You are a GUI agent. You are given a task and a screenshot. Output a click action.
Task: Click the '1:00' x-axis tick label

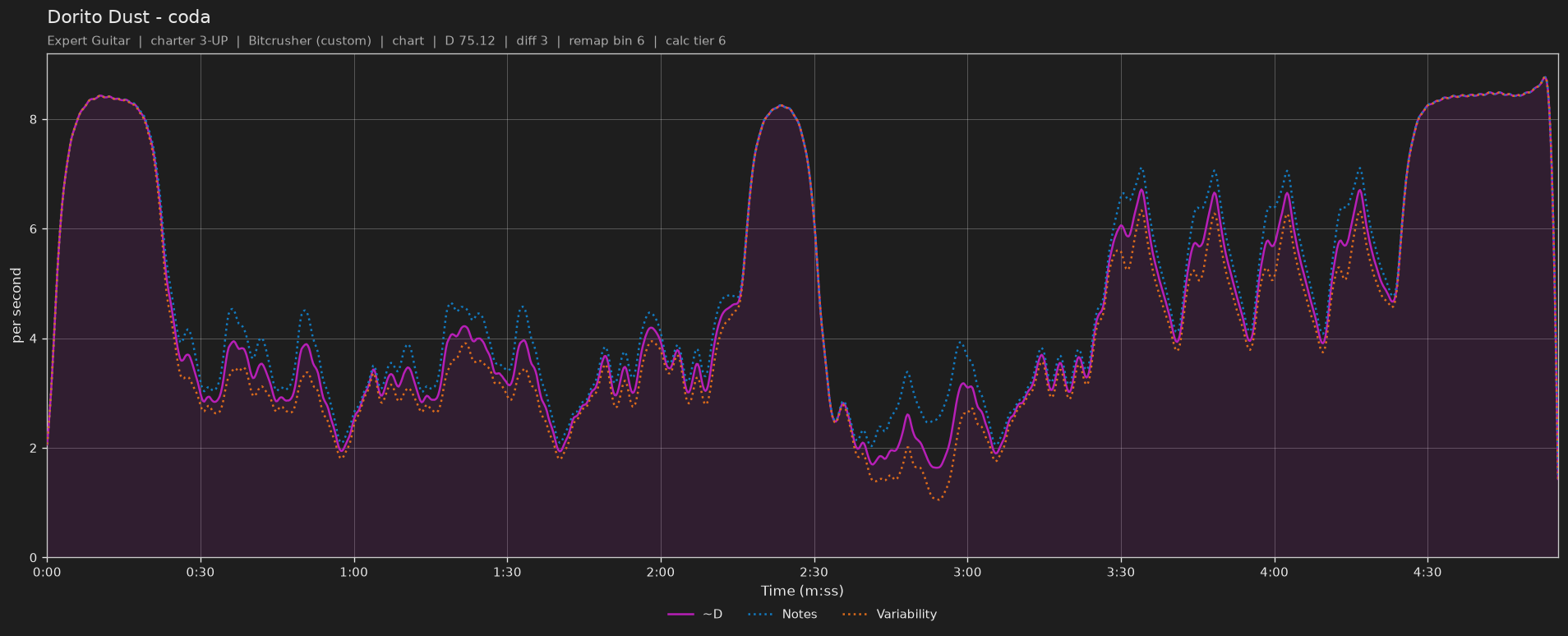coord(354,572)
